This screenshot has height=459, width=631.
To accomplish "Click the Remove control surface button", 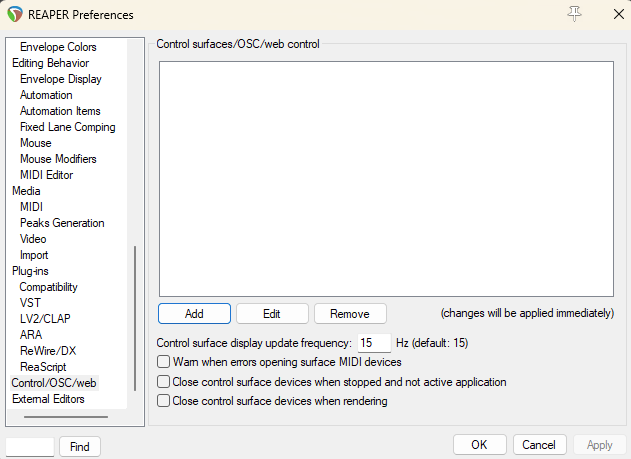I will coord(350,313).
